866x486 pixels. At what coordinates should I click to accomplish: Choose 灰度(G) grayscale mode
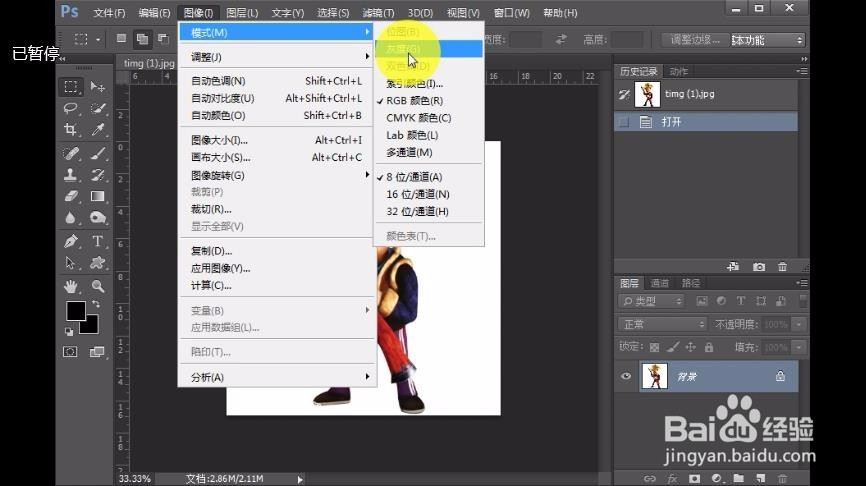(x=429, y=49)
